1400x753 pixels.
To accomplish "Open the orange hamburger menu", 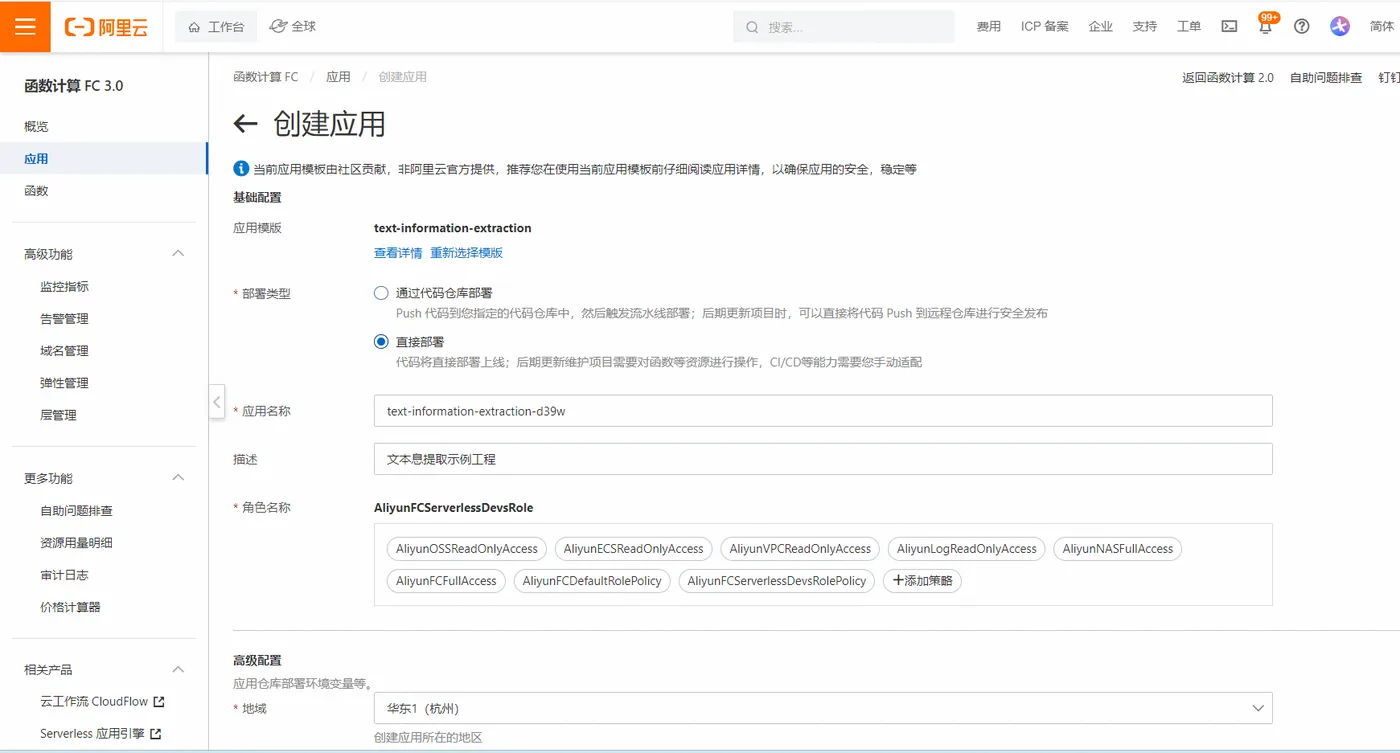I will point(26,26).
